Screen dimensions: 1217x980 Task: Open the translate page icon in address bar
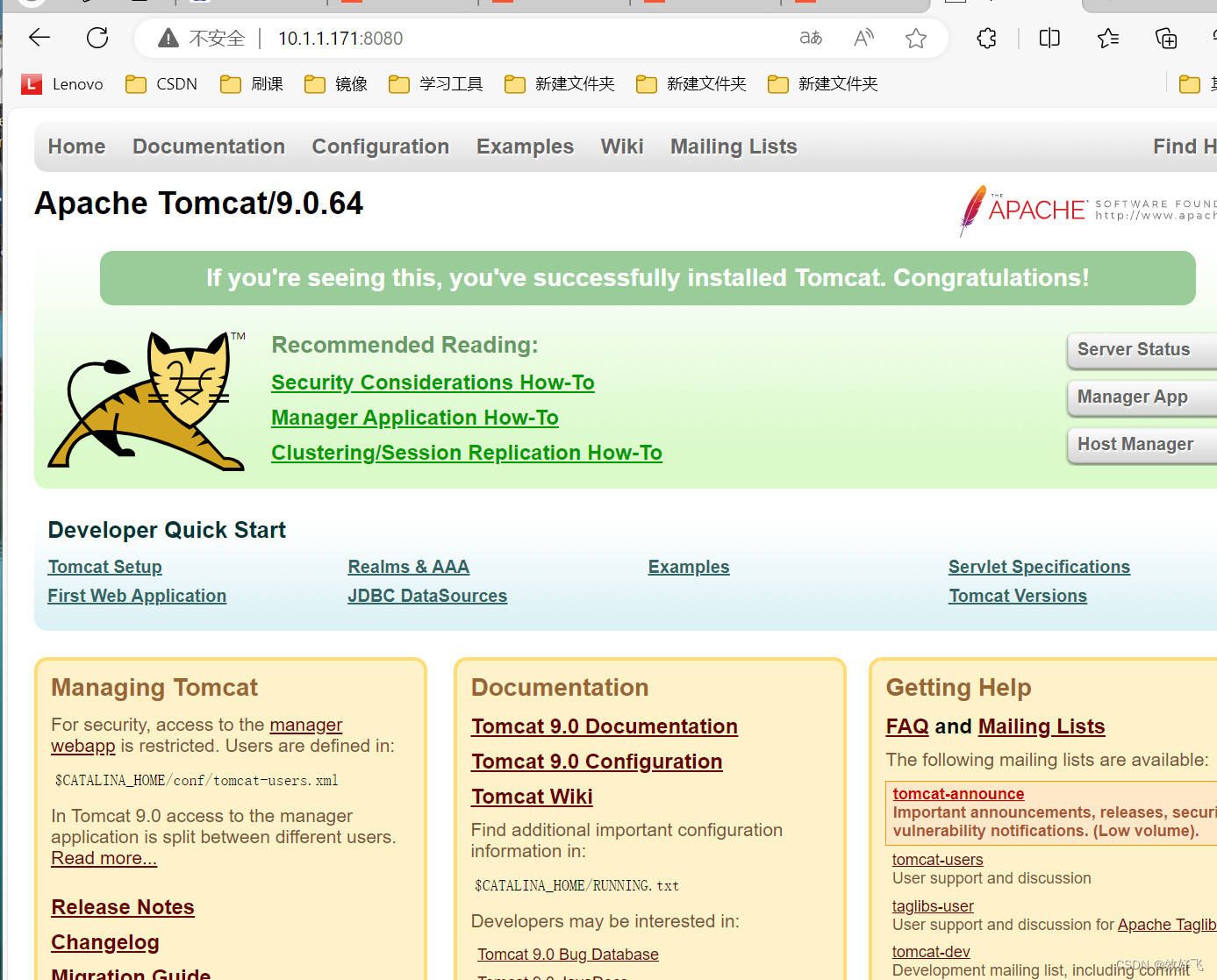click(811, 38)
